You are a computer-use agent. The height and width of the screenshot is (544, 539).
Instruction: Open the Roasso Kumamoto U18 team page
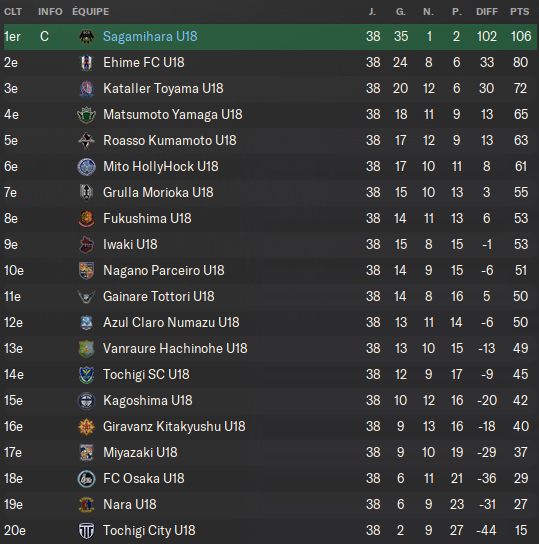pyautogui.click(x=170, y=141)
